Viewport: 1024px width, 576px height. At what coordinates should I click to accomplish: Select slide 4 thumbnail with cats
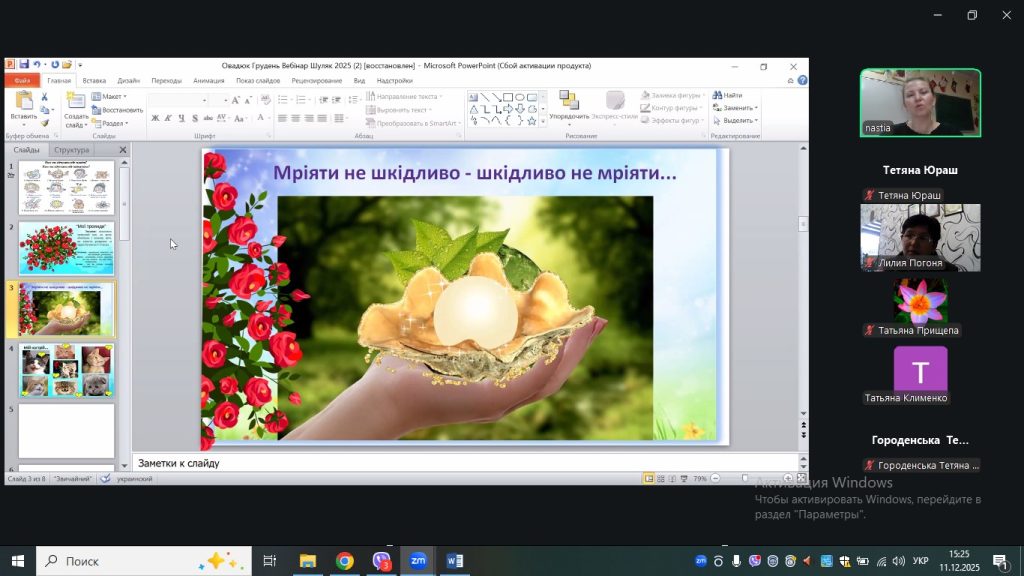pos(66,370)
